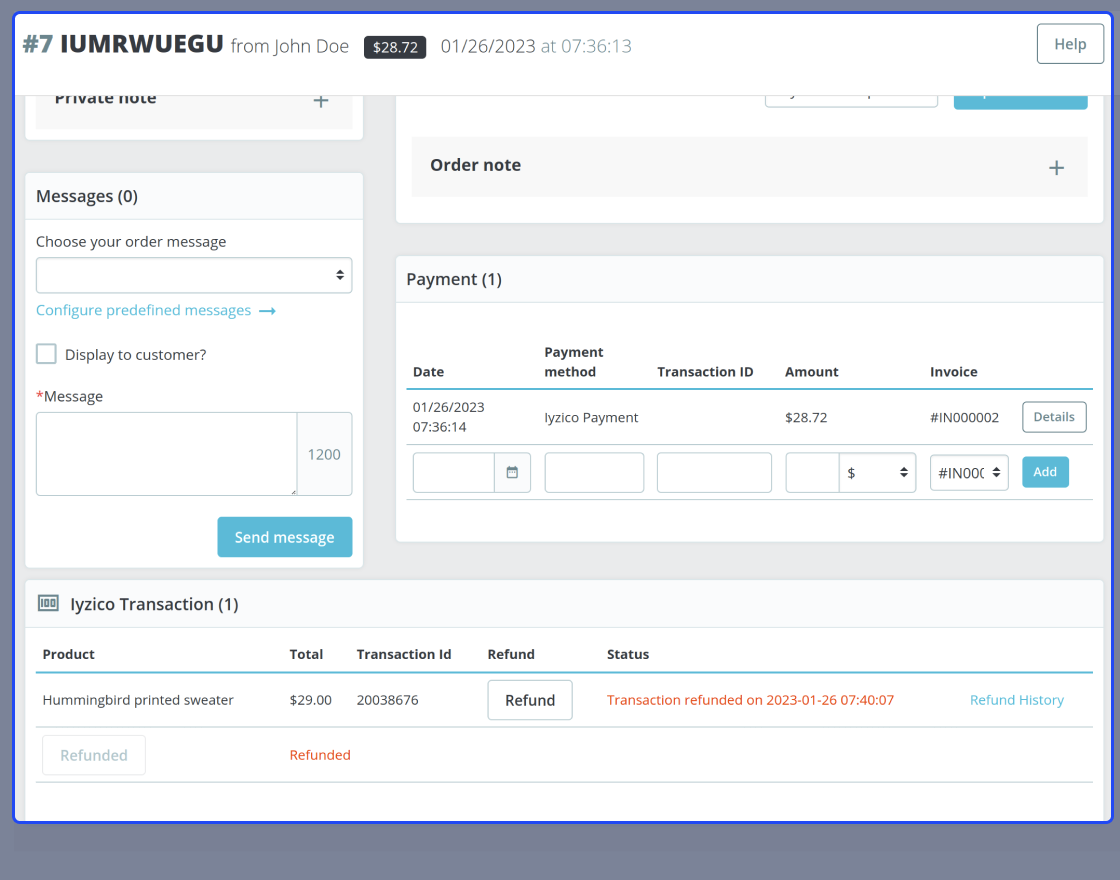Viewport: 1120px width, 880px height.
Task: View Details for invoice #IN000002
Action: 1054,417
